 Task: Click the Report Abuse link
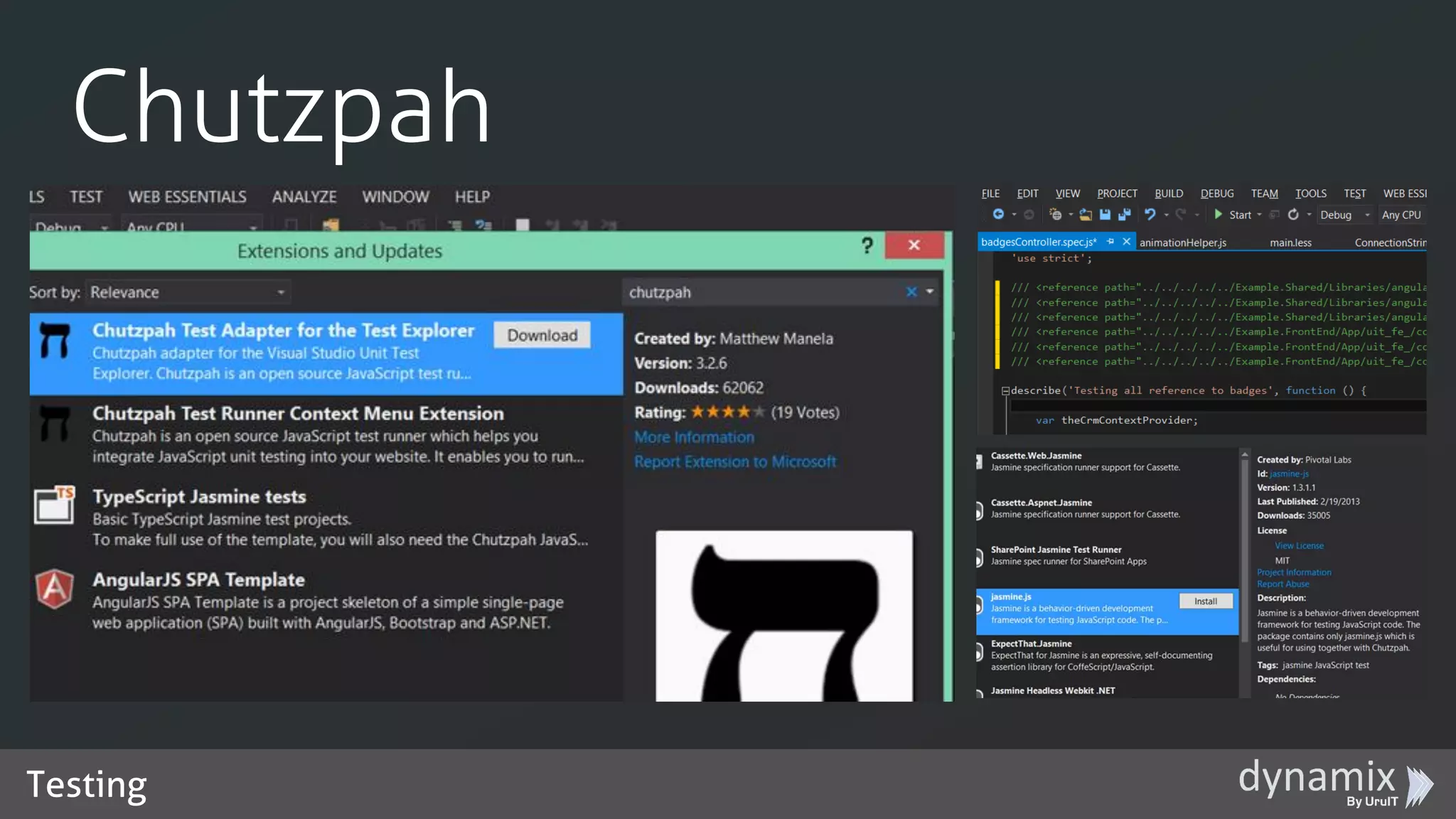1283,584
